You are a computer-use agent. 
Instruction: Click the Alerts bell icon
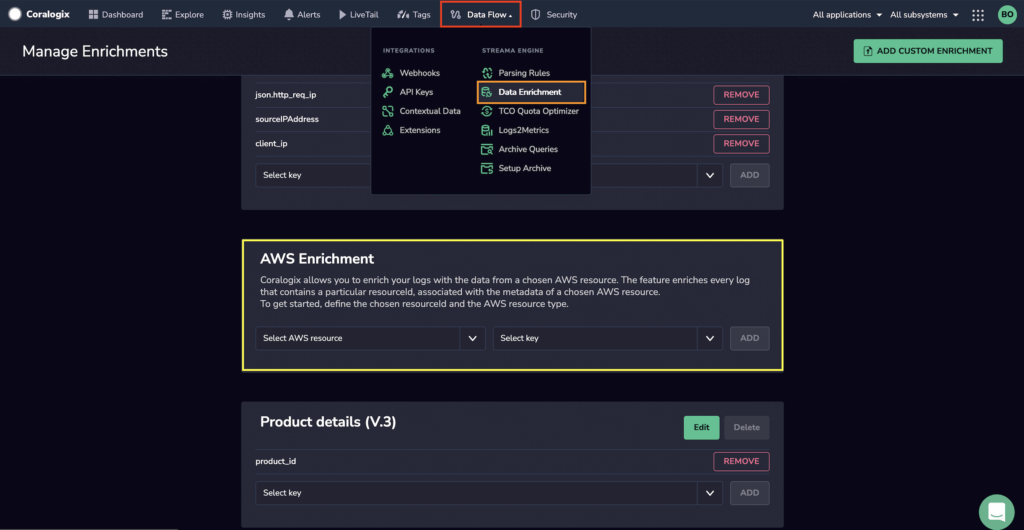(289, 14)
